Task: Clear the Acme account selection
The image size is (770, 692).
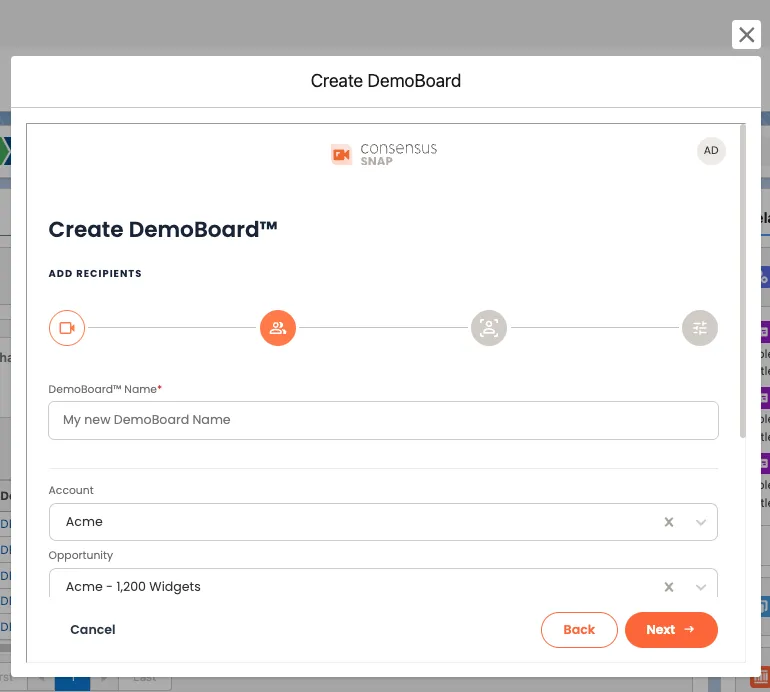Action: (668, 522)
